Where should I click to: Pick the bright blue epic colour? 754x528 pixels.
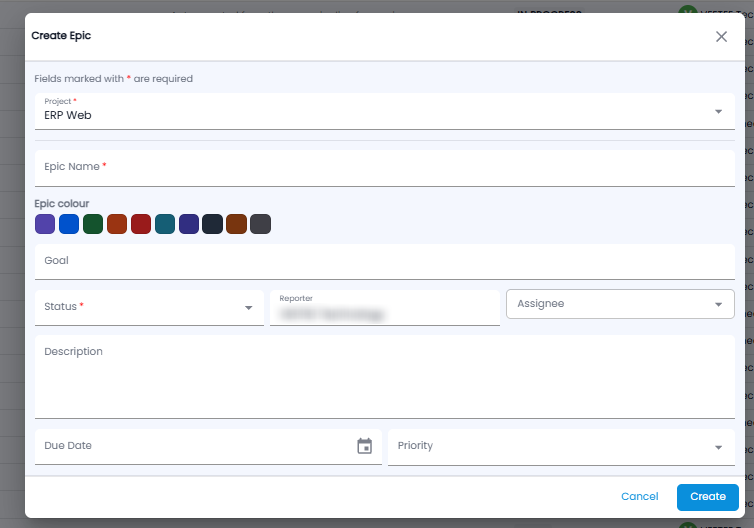69,224
